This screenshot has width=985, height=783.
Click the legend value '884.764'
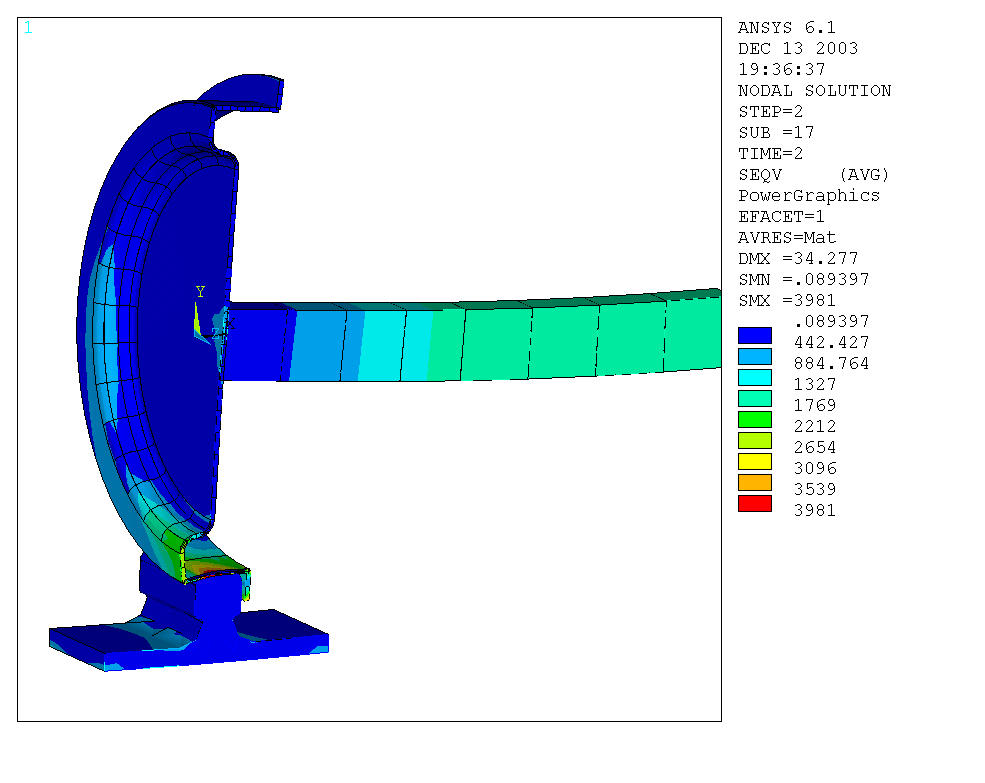point(832,364)
